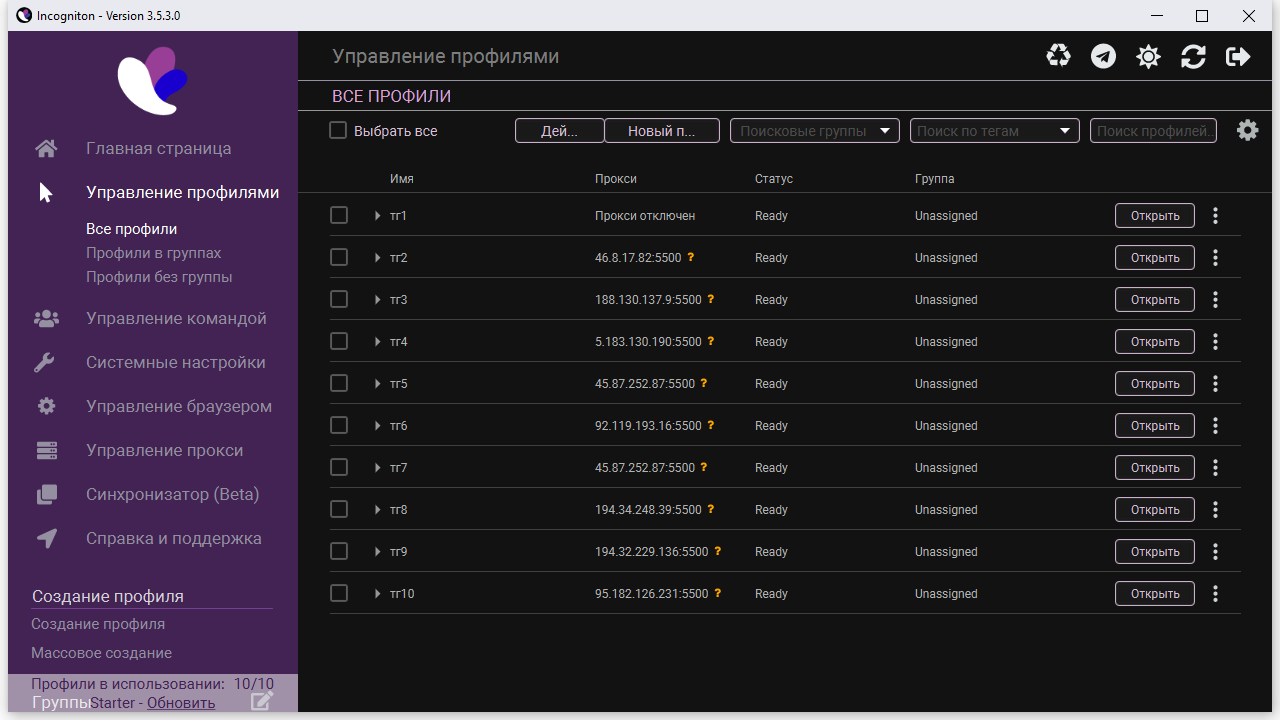Open Справка и поддержка in sidebar
Image resolution: width=1280 pixels, height=720 pixels.
click(x=174, y=538)
